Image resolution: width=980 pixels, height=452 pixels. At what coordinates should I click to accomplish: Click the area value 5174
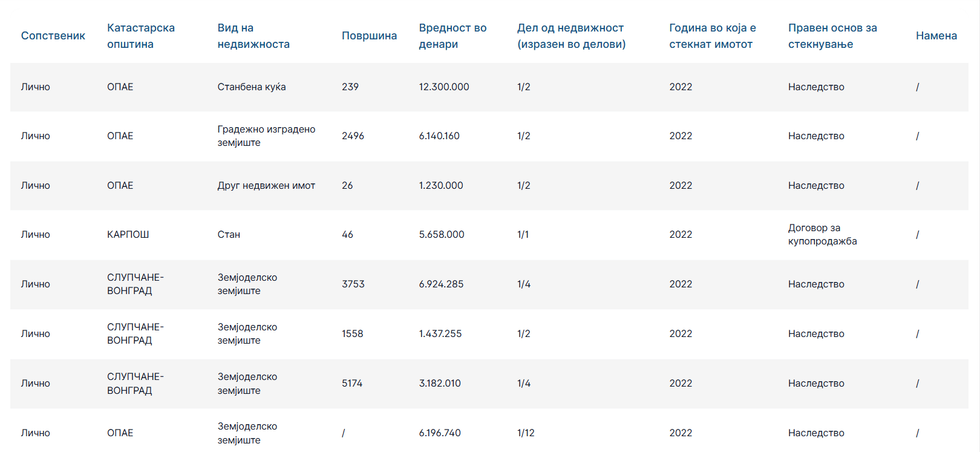[352, 383]
